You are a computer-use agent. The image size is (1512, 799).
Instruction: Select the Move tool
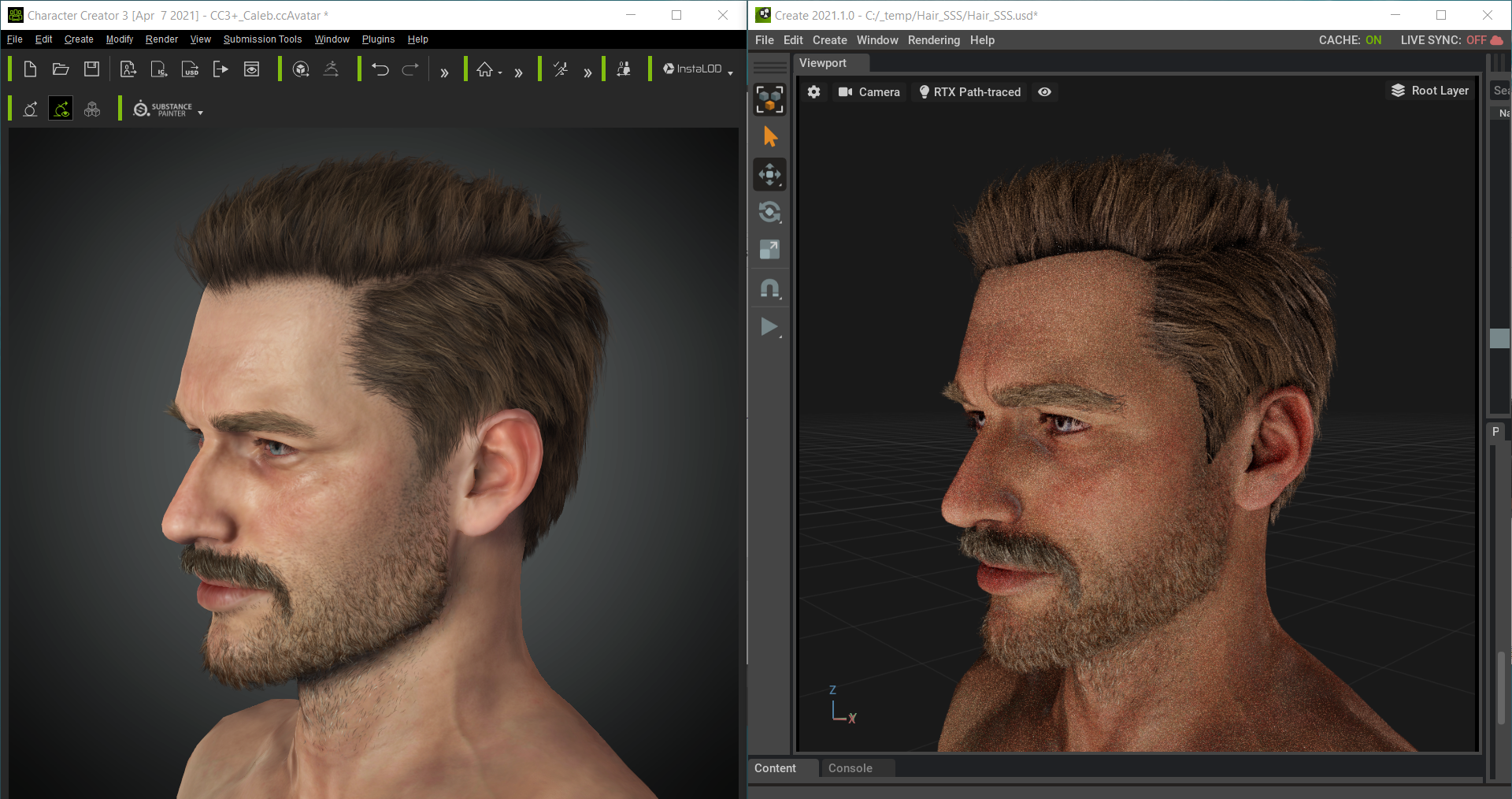770,174
